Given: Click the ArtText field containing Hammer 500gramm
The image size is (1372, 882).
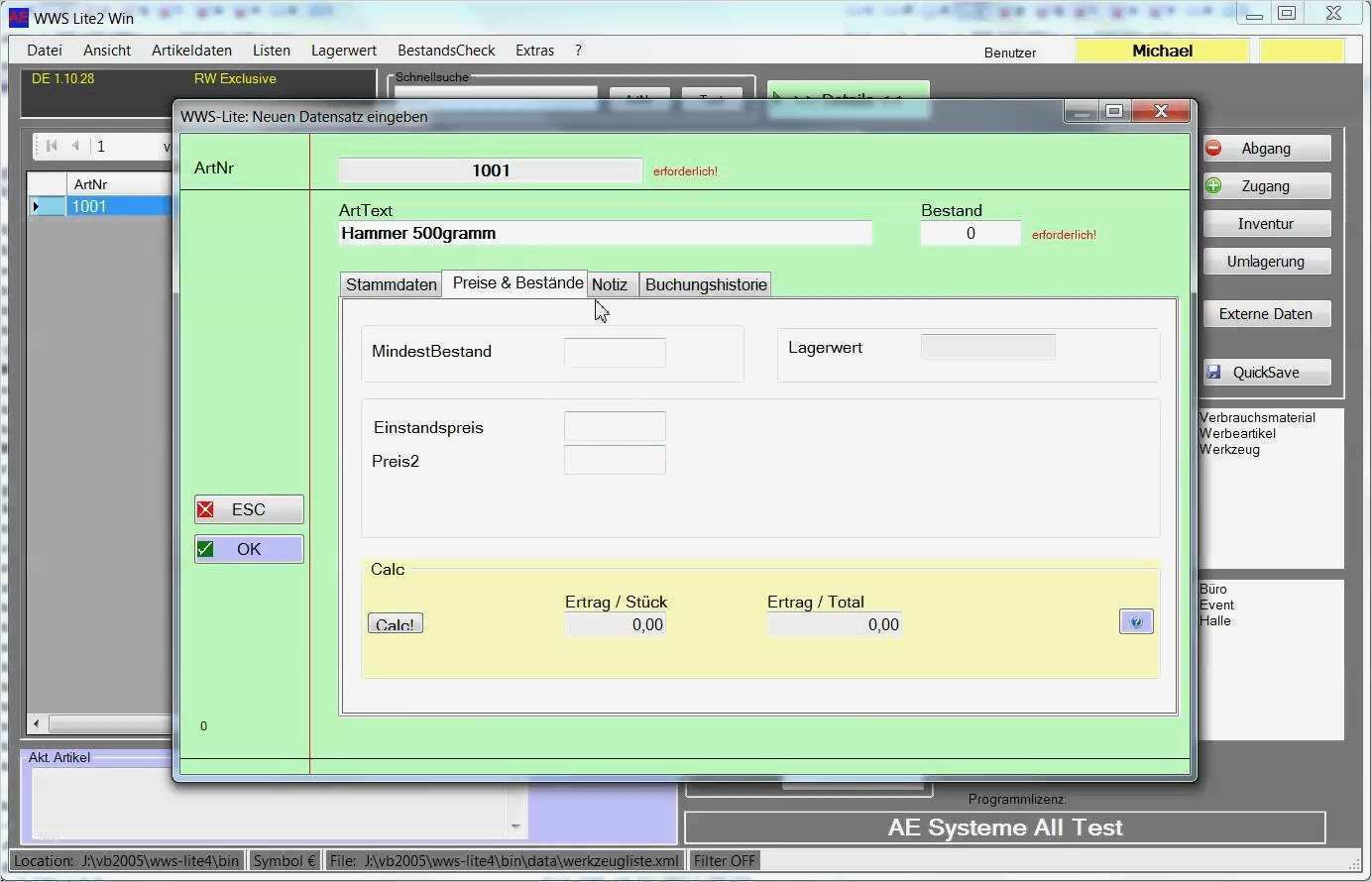Looking at the screenshot, I should 605,233.
